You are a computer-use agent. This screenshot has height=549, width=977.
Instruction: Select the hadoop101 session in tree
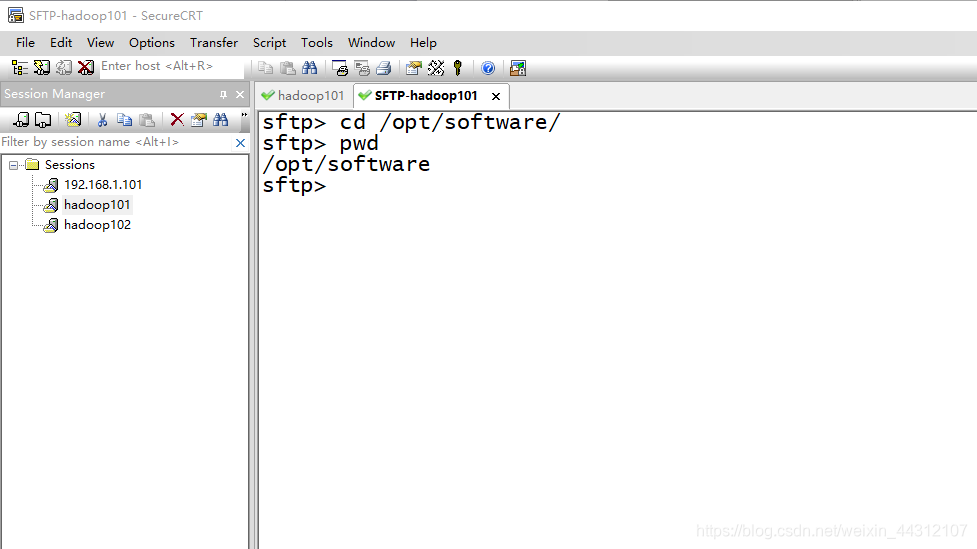[97, 204]
